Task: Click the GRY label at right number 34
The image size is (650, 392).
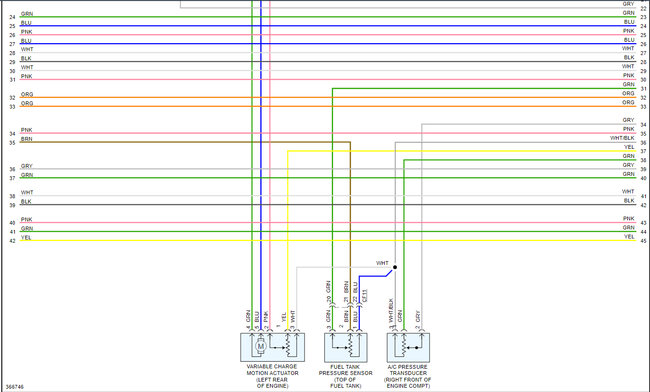Action: (x=628, y=120)
